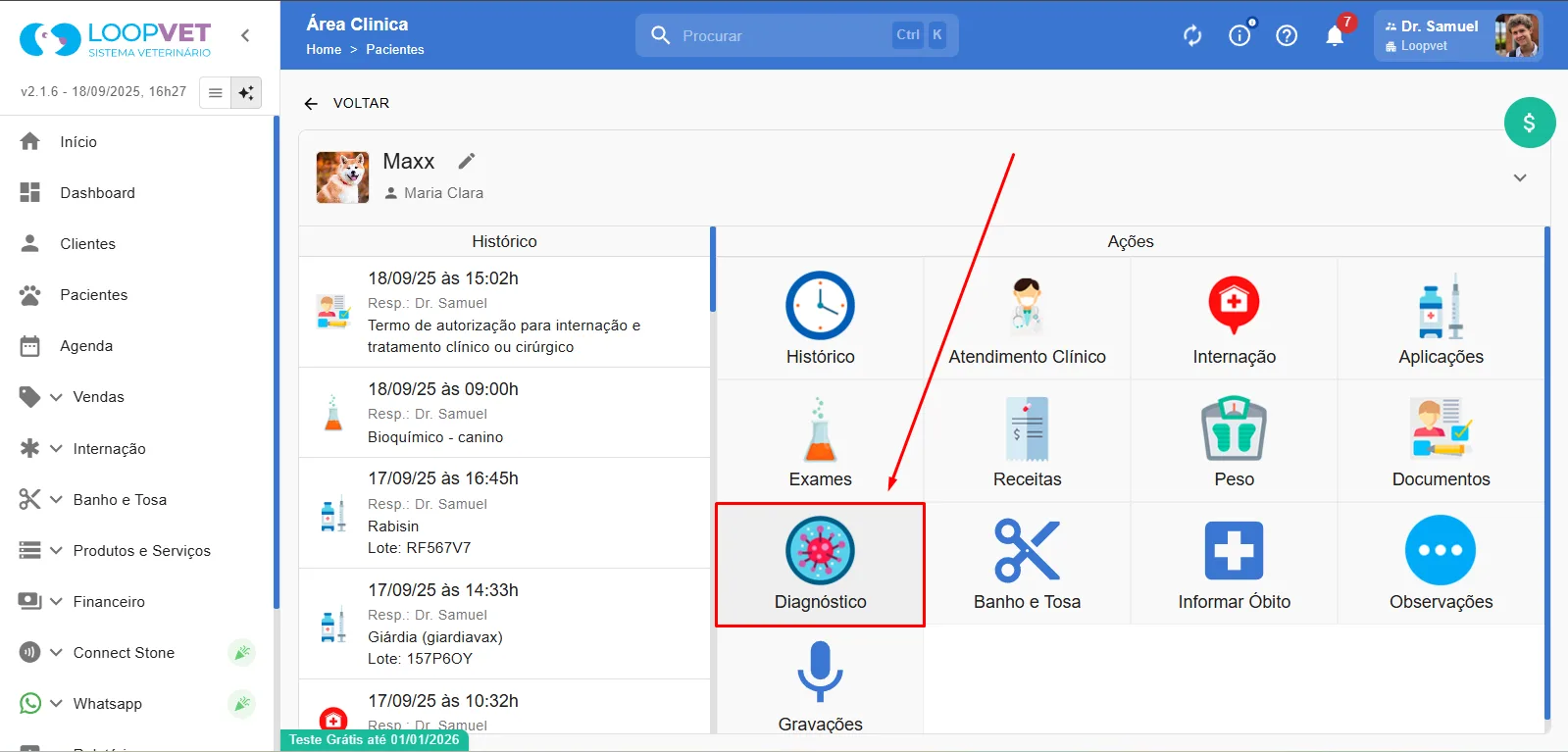Open the Histórico clock action

coord(820,319)
